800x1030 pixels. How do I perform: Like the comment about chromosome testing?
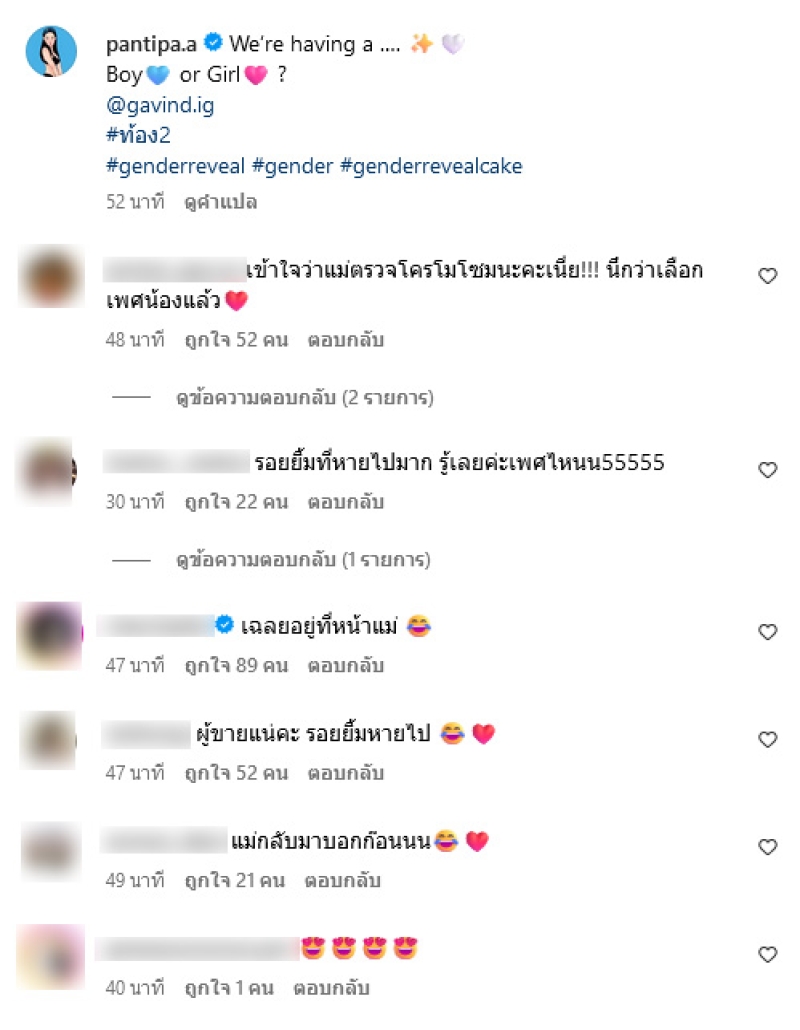[x=767, y=276]
